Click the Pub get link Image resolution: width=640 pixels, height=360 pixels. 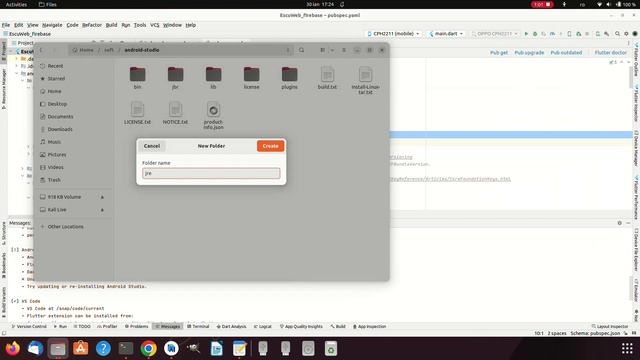[499, 53]
